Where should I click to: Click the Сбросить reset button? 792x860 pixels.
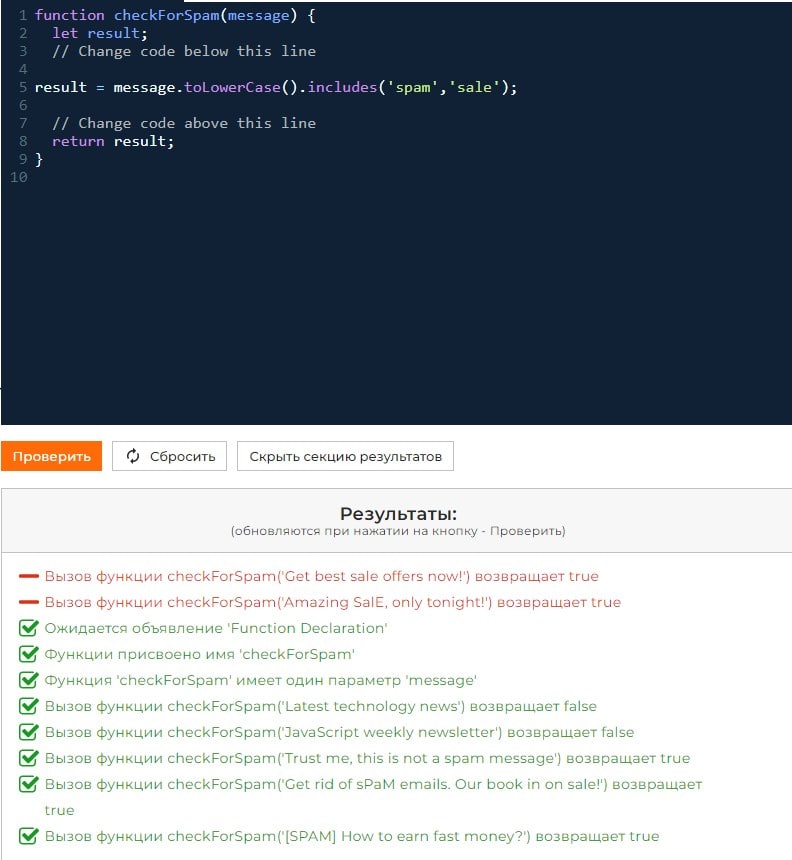coord(169,456)
